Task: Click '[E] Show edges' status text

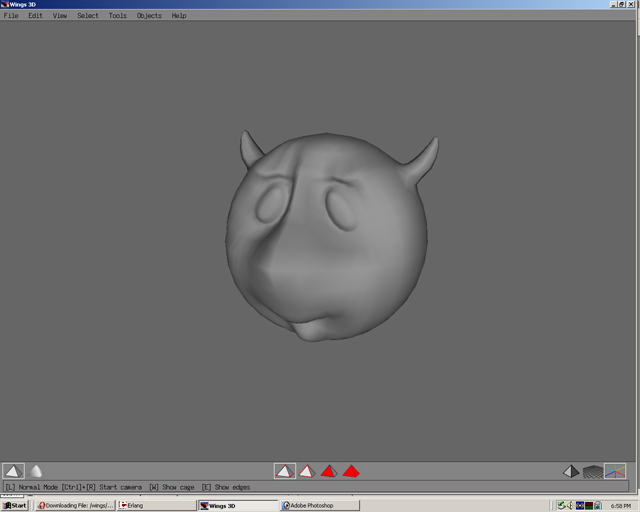Action: coord(226,487)
